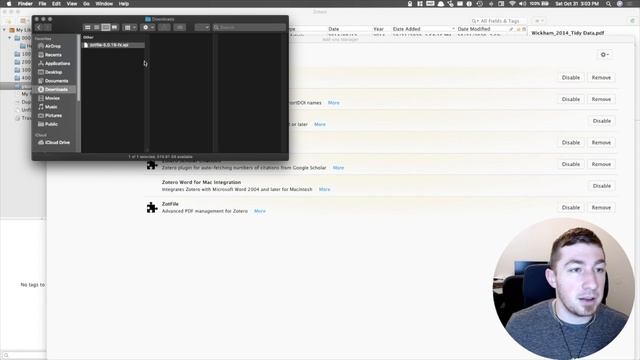Switch Finder to column view
The width and height of the screenshot is (640, 360).
[x=106, y=27]
